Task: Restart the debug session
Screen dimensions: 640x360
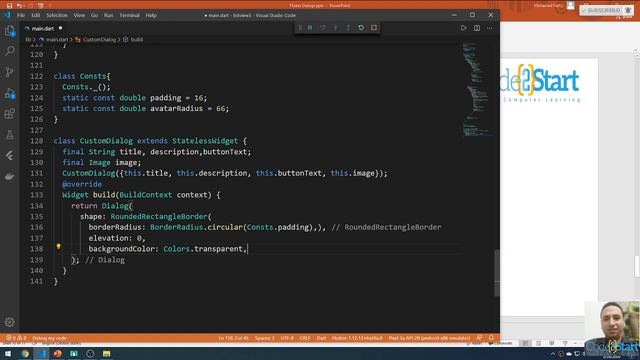Action: point(361,28)
